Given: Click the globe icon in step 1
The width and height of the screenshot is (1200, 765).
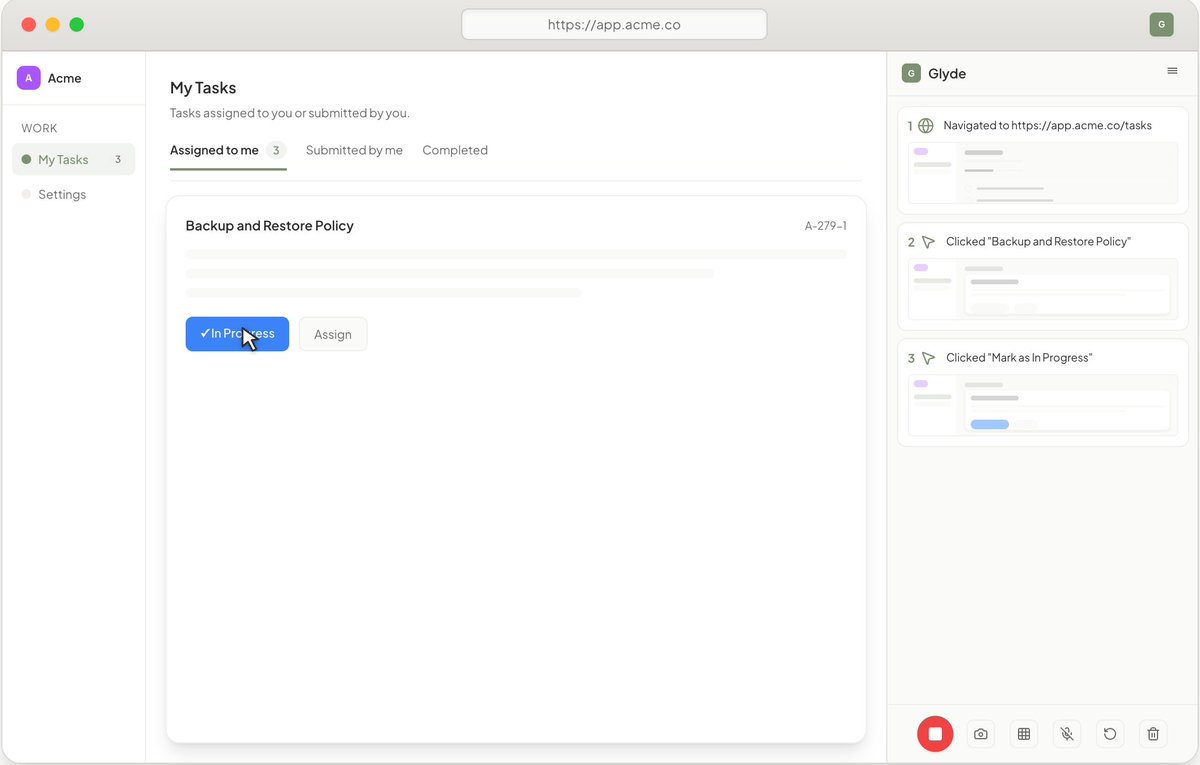Looking at the screenshot, I should (926, 126).
